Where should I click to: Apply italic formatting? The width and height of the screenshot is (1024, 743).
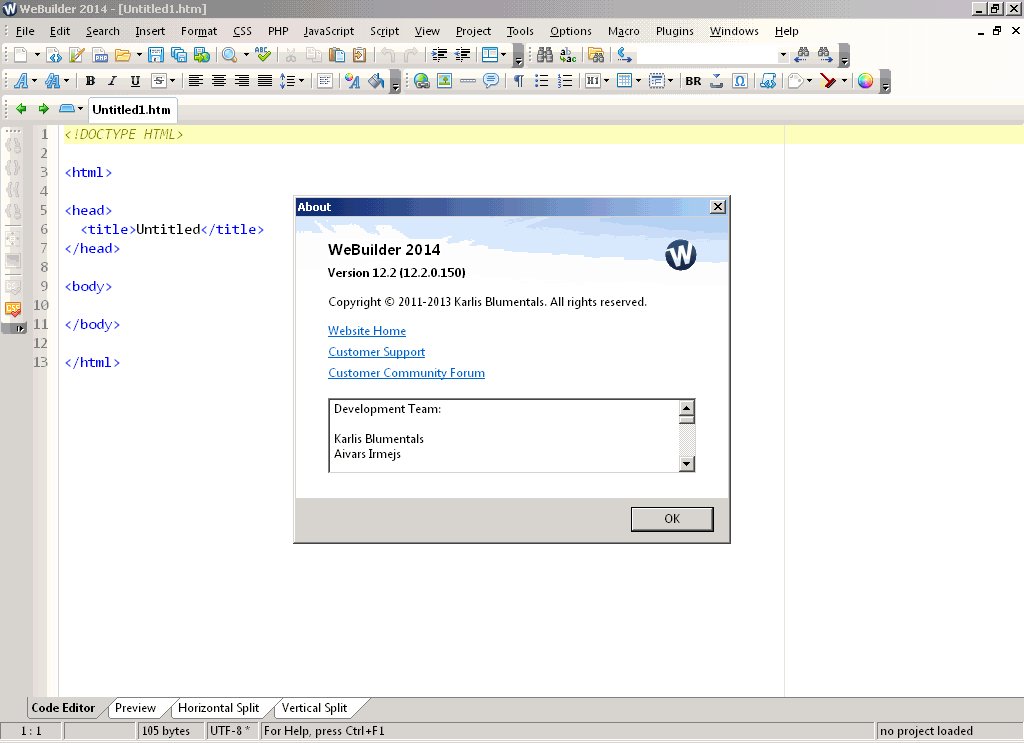click(x=112, y=81)
